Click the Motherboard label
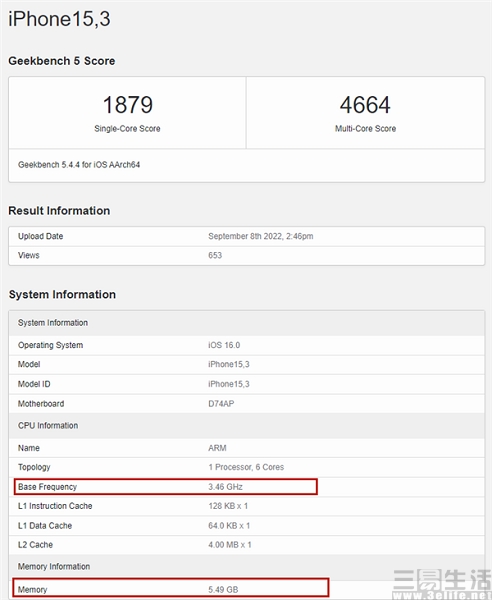The width and height of the screenshot is (492, 600). (x=41, y=404)
